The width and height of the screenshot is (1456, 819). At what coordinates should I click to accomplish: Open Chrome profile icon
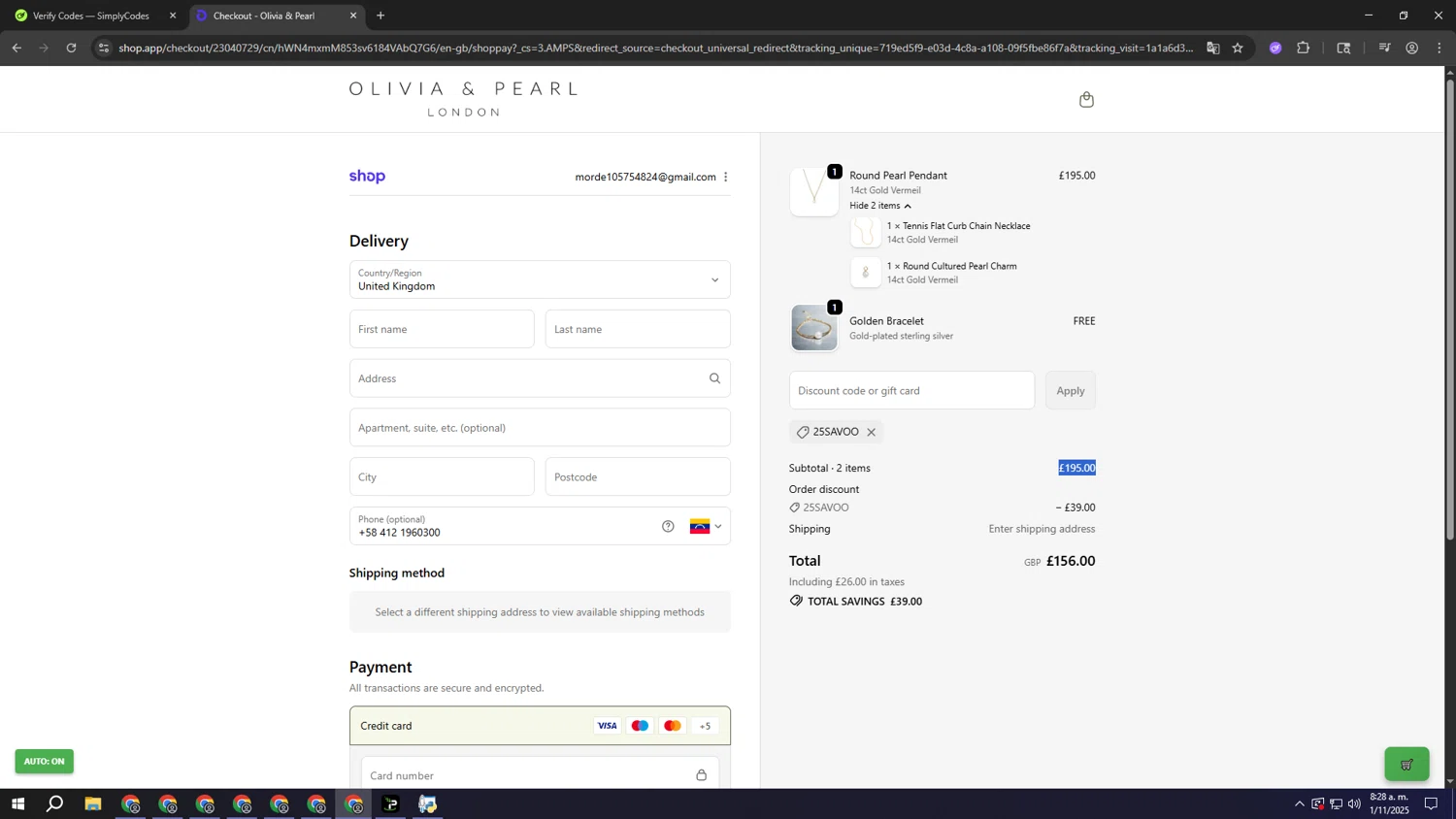pos(1412,48)
